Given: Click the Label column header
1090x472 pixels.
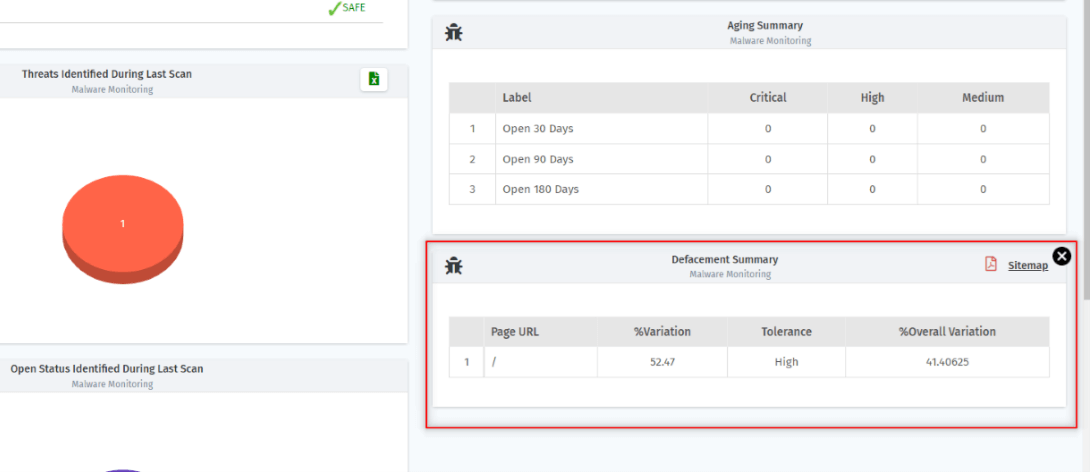Looking at the screenshot, I should click(602, 98).
